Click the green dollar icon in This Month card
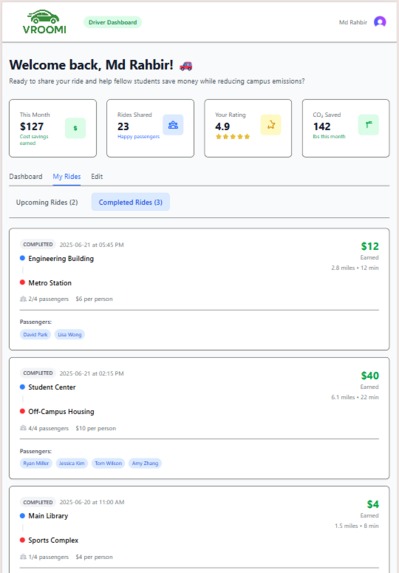399x573 pixels. pyautogui.click(x=75, y=128)
